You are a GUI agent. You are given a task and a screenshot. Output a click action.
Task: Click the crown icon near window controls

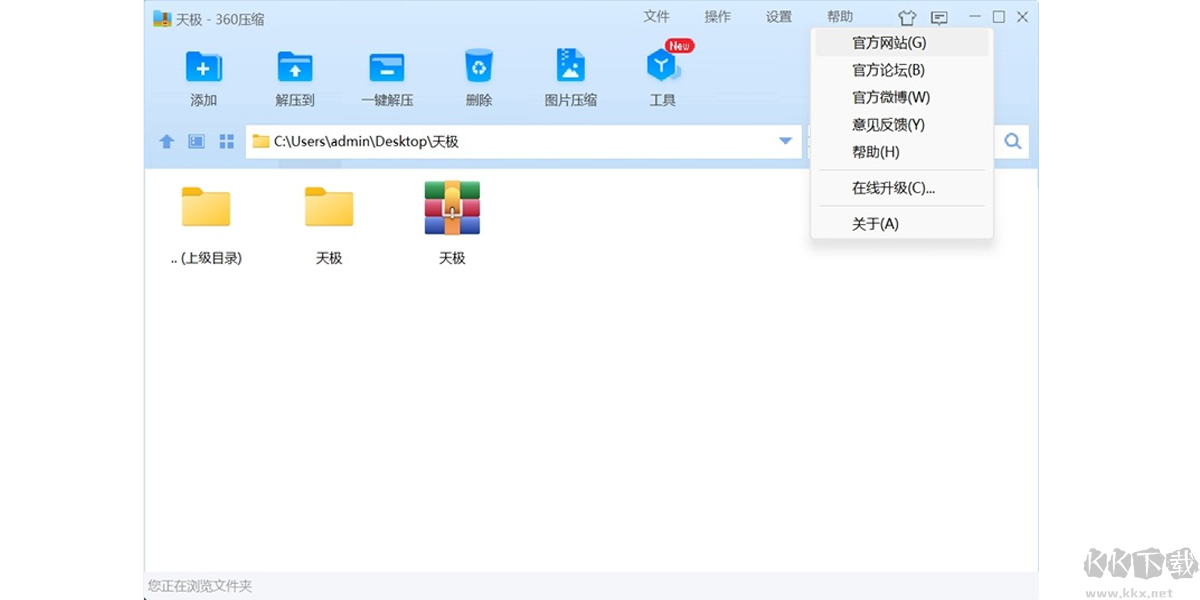[906, 17]
